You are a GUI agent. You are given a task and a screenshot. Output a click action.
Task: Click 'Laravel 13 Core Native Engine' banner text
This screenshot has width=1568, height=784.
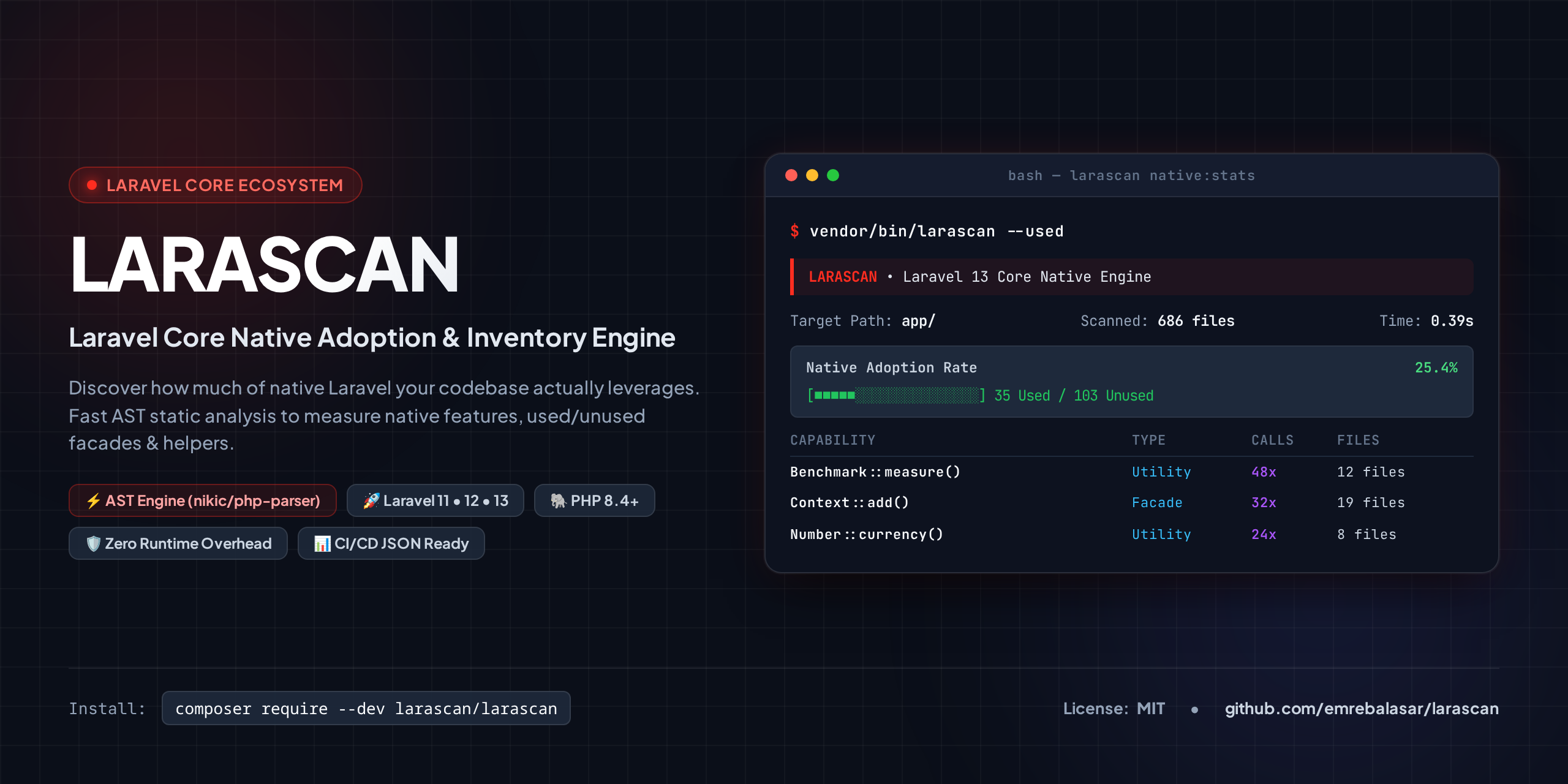[1027, 277]
